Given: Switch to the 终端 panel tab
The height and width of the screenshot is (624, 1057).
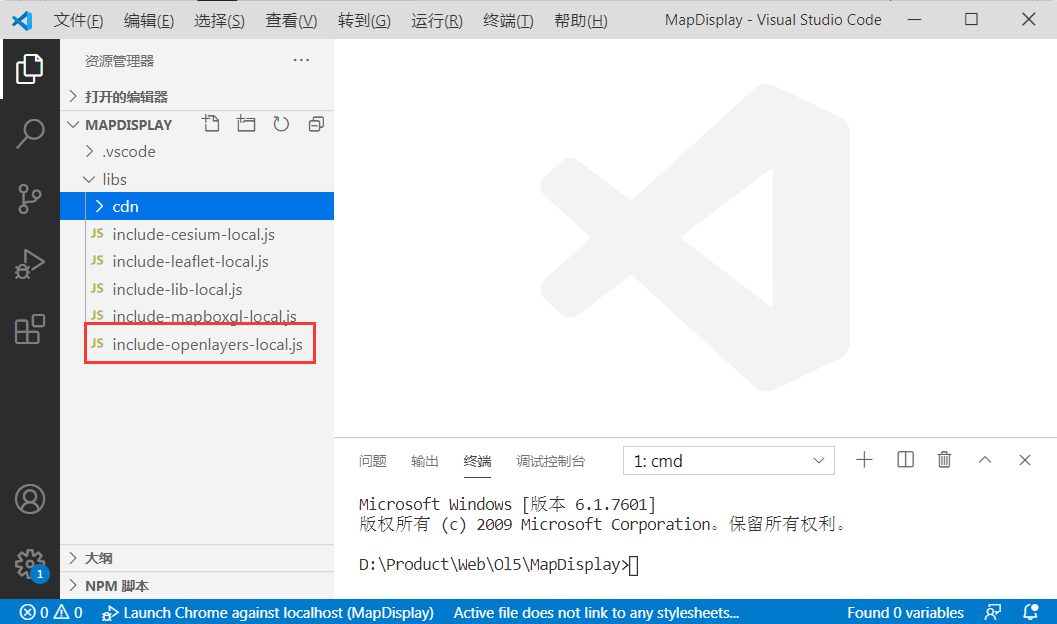Looking at the screenshot, I should coord(477,461).
